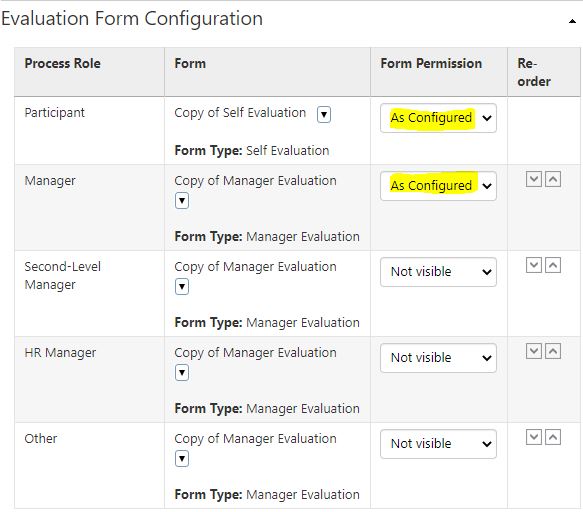Open form options arrow in HR Manager row
This screenshot has width=583, height=512.
pyautogui.click(x=182, y=373)
